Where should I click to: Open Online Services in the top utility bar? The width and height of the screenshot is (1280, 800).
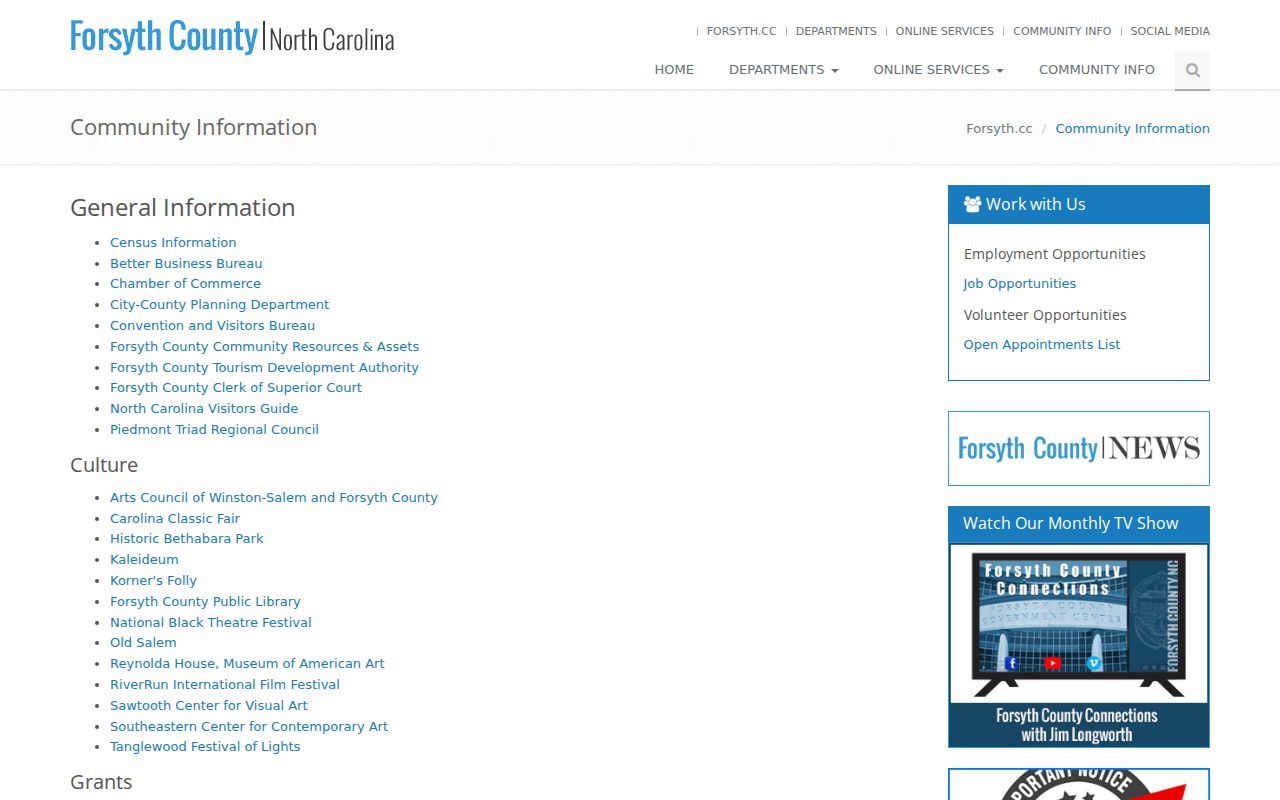point(945,31)
